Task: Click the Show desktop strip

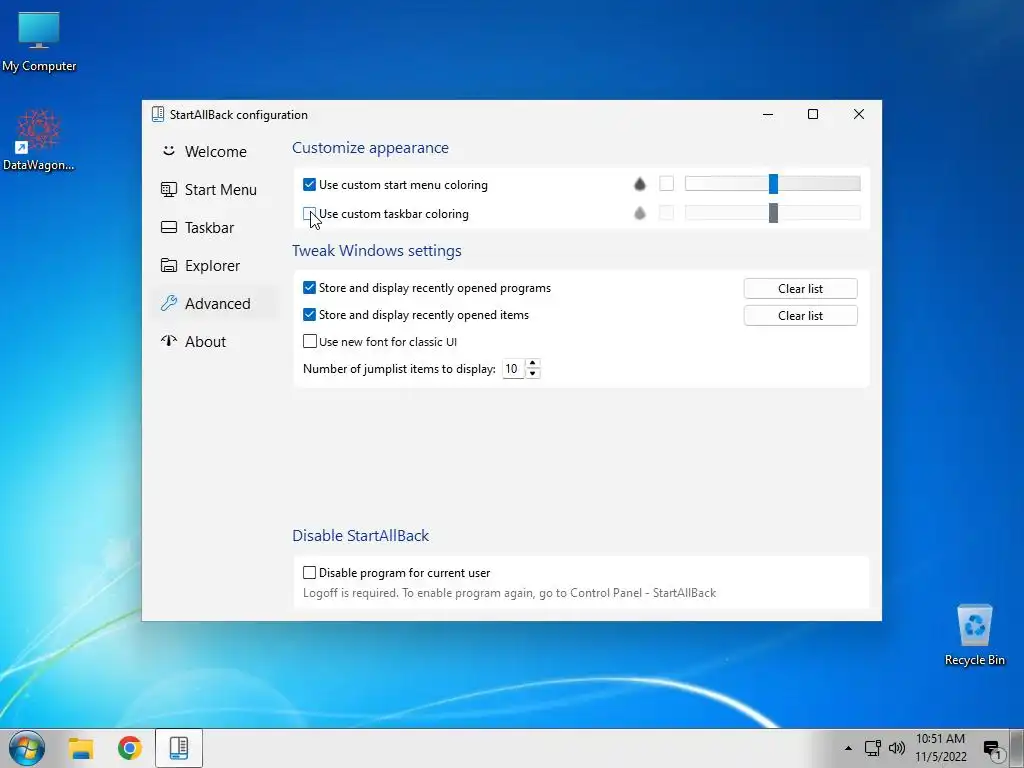Action: 1017,748
